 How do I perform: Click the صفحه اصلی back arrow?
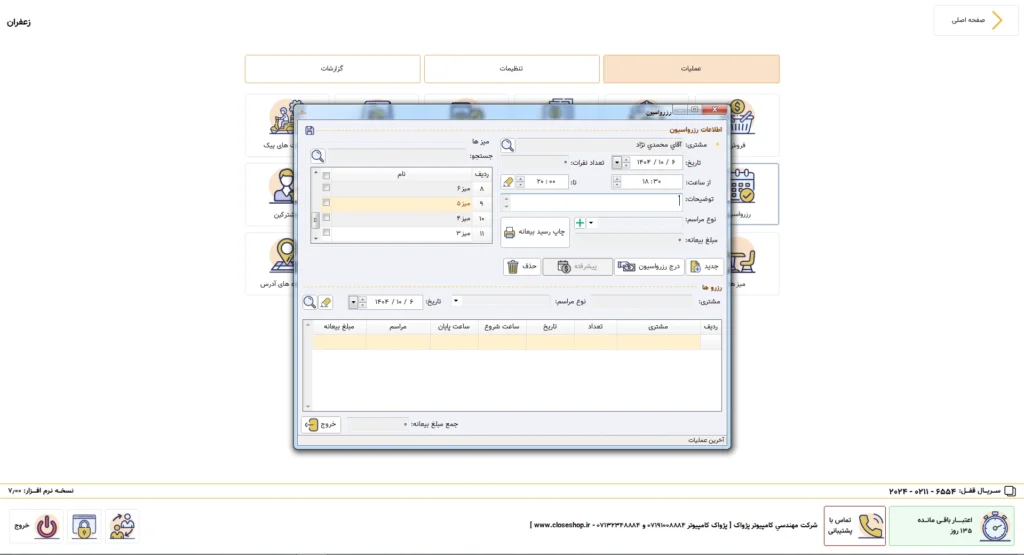(x=997, y=20)
